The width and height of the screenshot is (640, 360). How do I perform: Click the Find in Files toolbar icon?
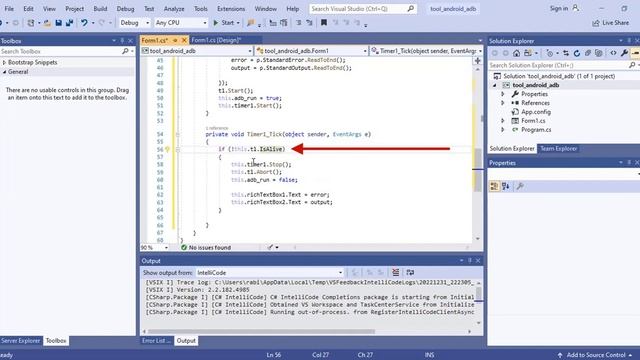pyautogui.click(x=251, y=23)
